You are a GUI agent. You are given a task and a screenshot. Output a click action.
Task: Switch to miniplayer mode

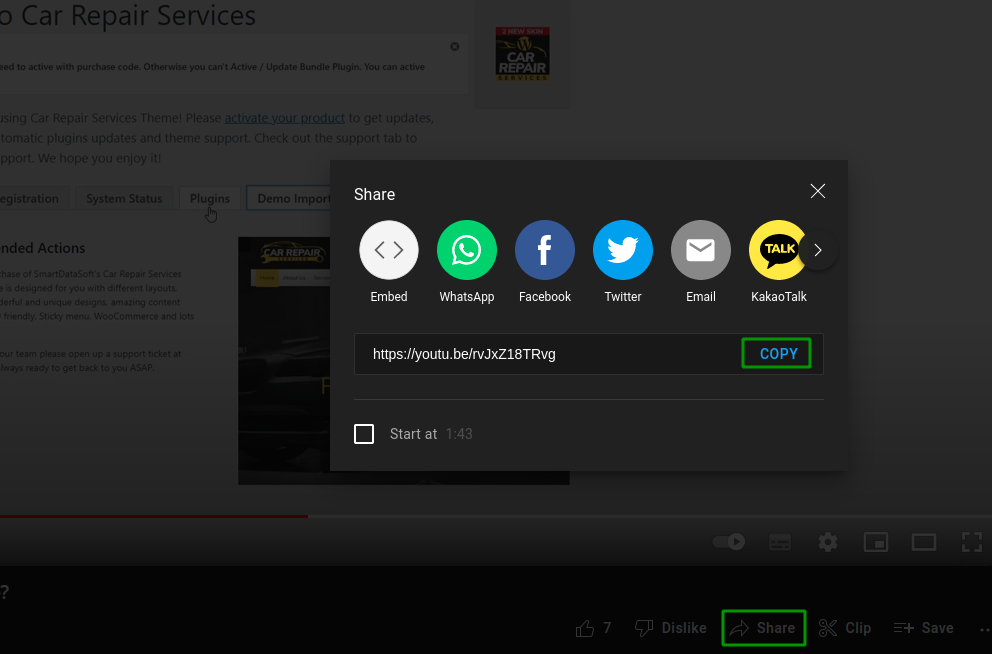(x=876, y=542)
